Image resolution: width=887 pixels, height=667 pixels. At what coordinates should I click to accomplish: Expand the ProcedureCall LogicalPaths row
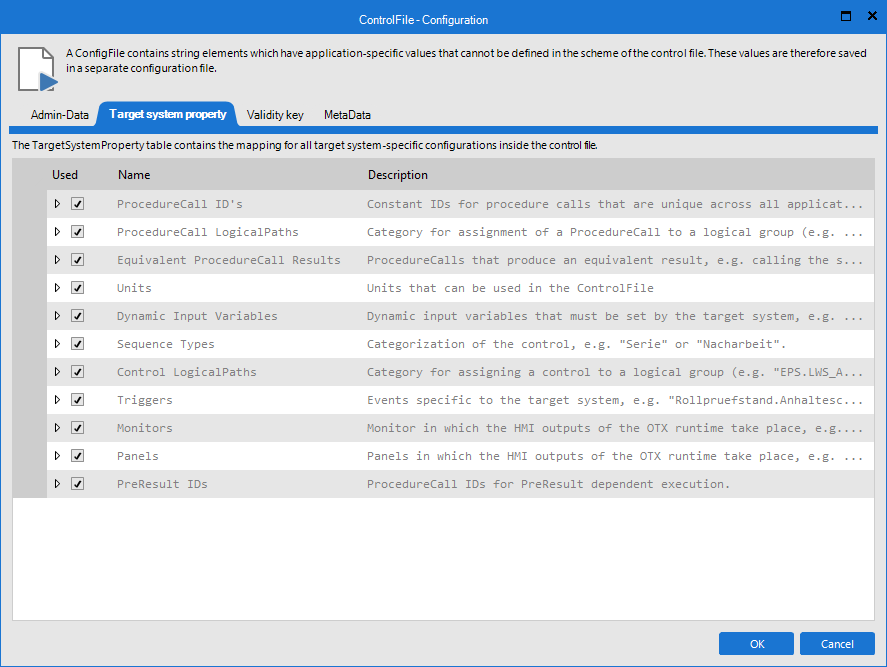pos(57,232)
